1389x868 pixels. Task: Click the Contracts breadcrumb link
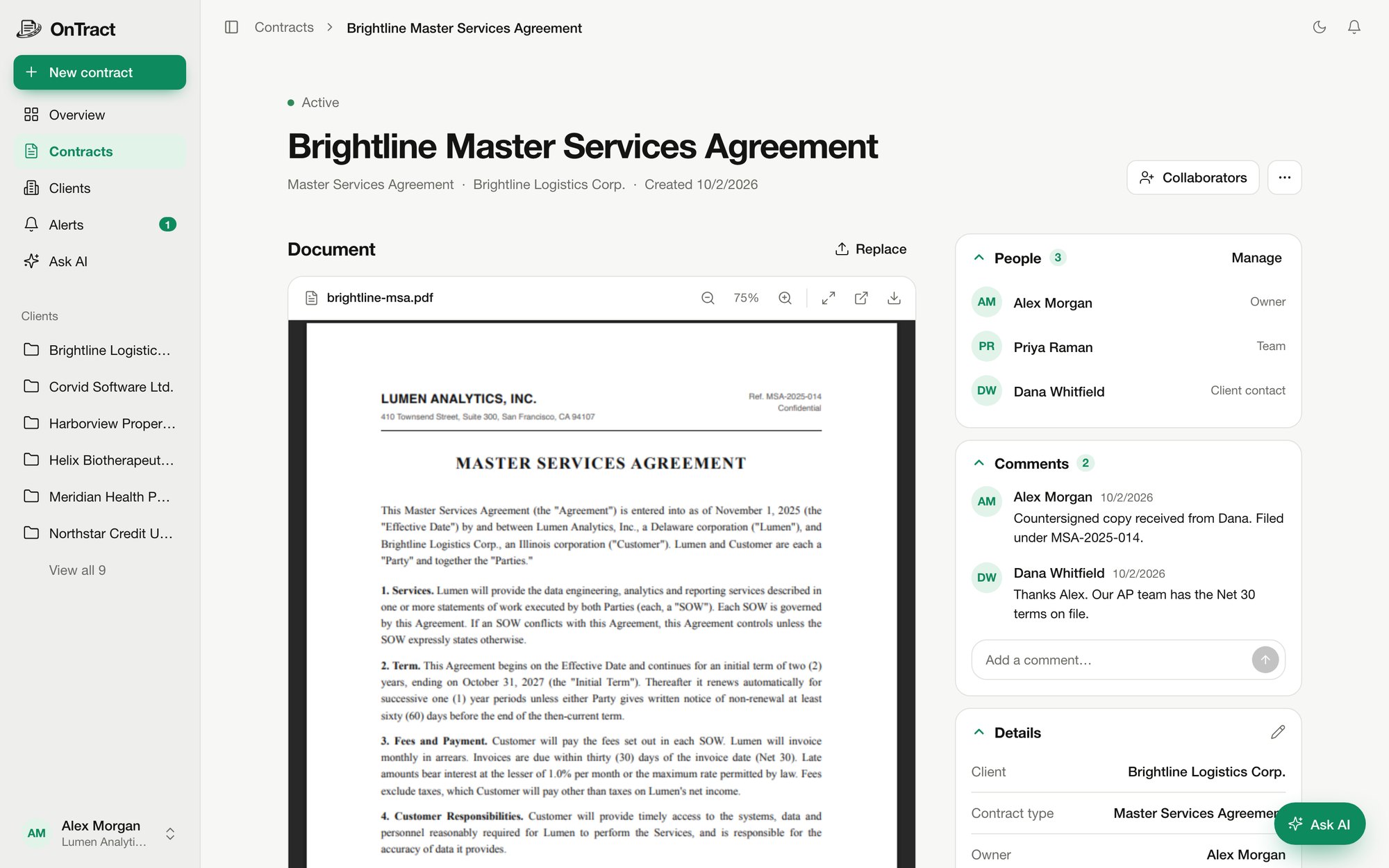pyautogui.click(x=284, y=27)
